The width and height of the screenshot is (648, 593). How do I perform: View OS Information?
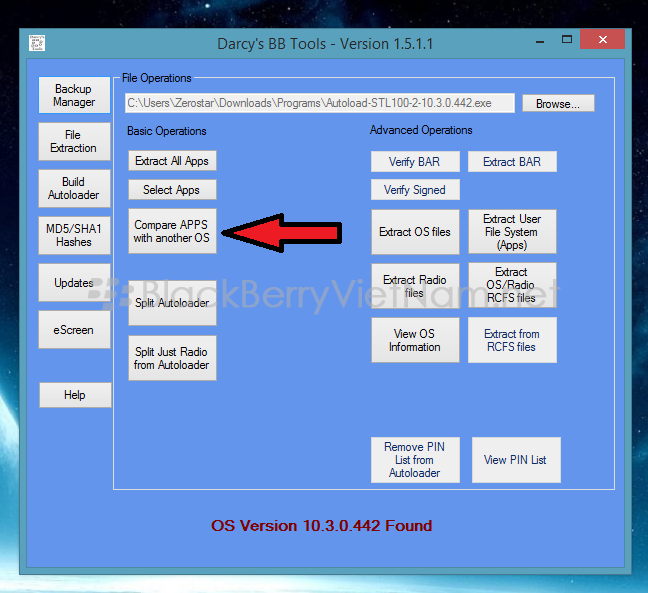(415, 340)
